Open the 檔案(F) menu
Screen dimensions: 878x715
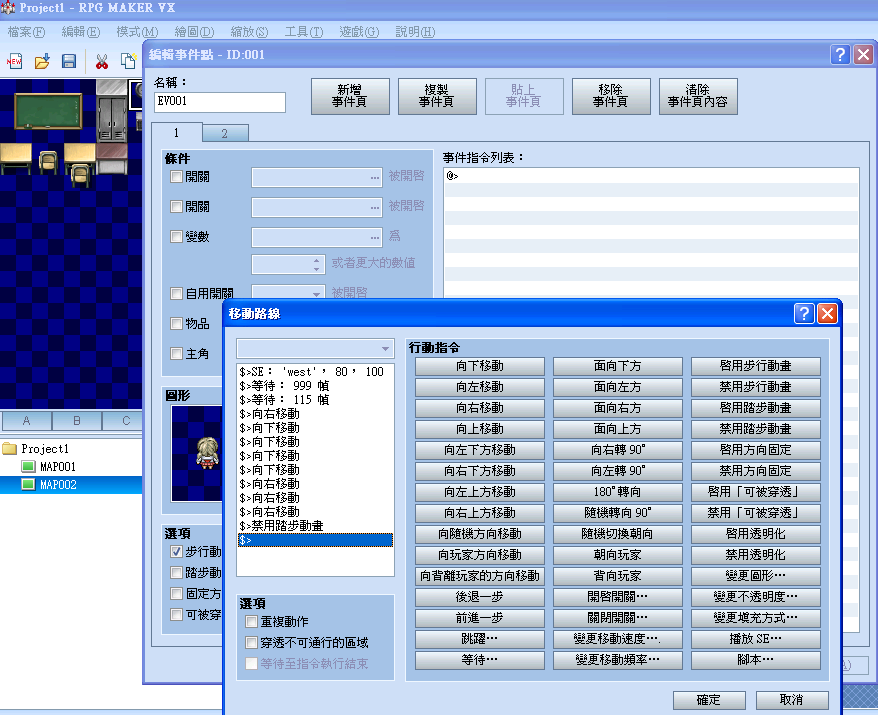click(26, 32)
